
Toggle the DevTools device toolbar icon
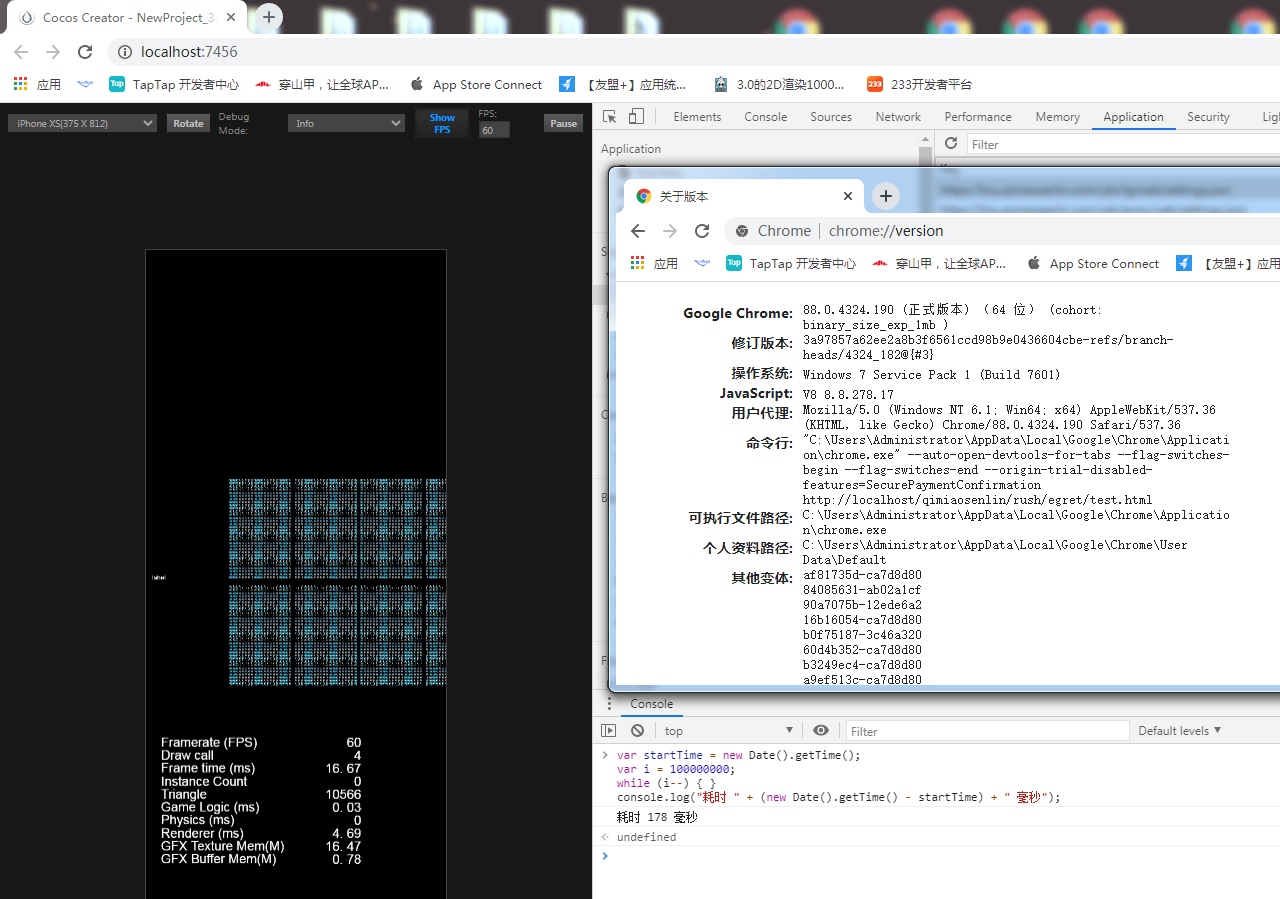click(x=636, y=117)
